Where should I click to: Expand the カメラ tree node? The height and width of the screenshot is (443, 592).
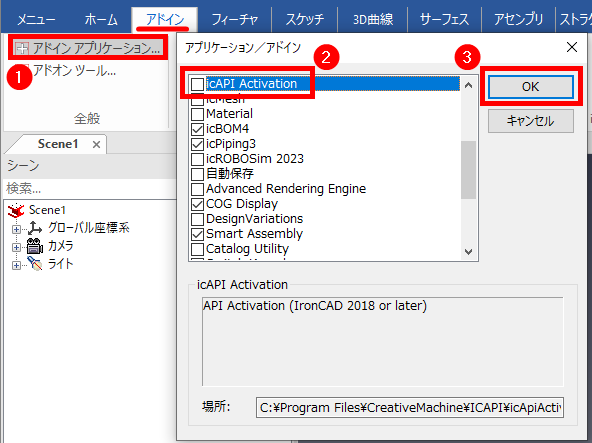click(16, 247)
